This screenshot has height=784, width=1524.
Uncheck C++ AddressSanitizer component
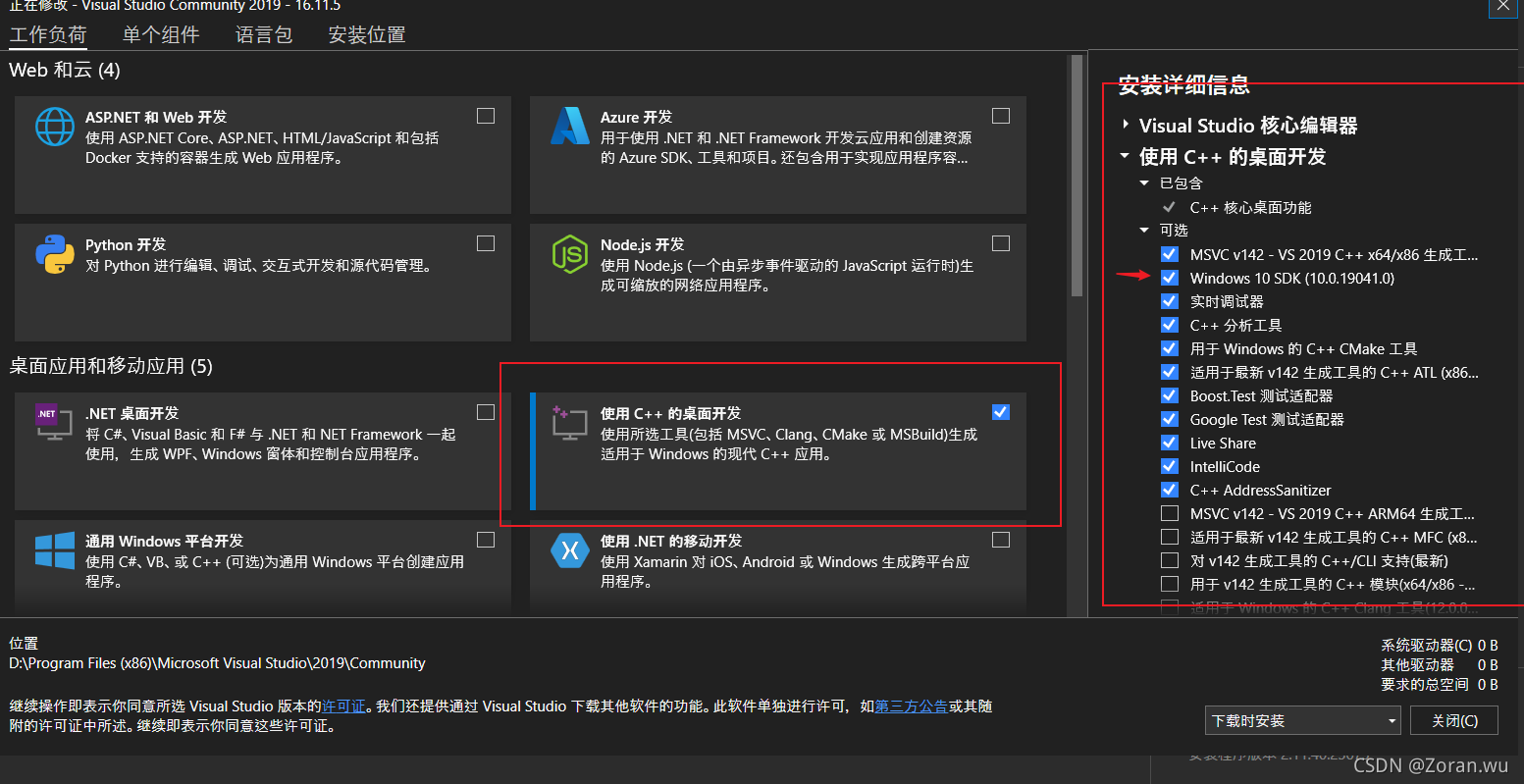click(1170, 490)
